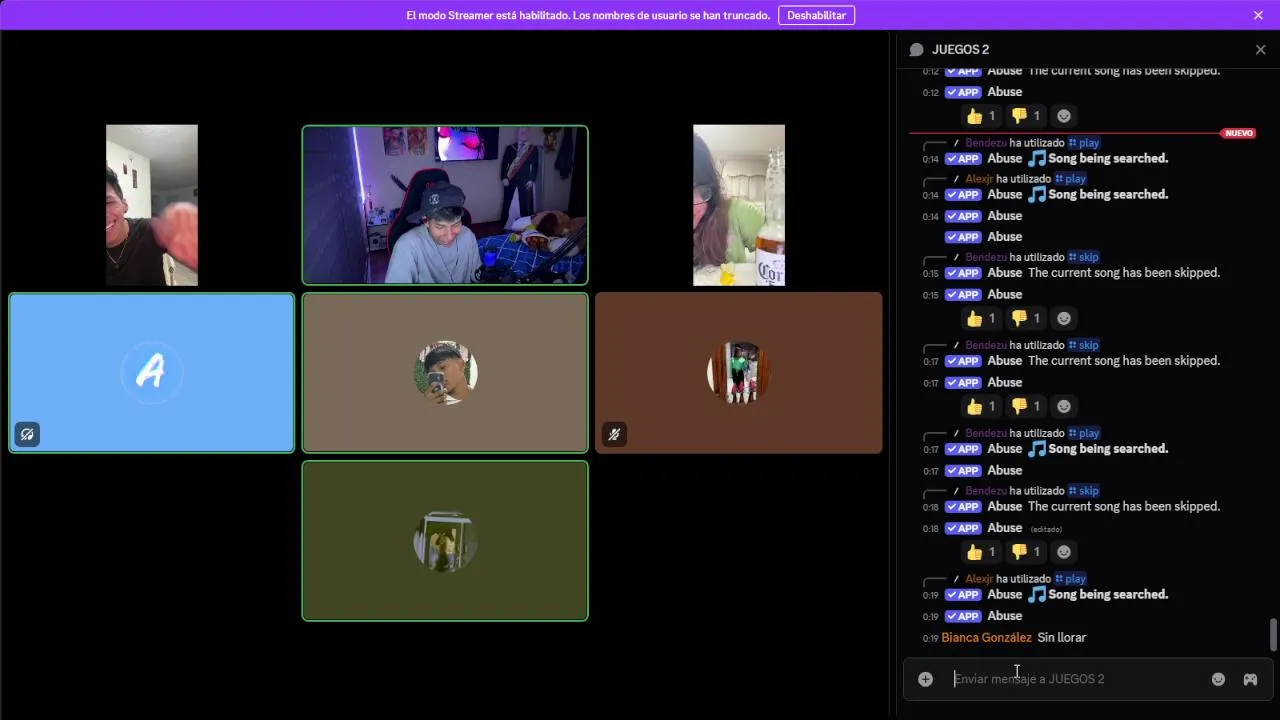Click the skip command used by Bendezu at 0:15
1280x720 pixels.
(1084, 257)
